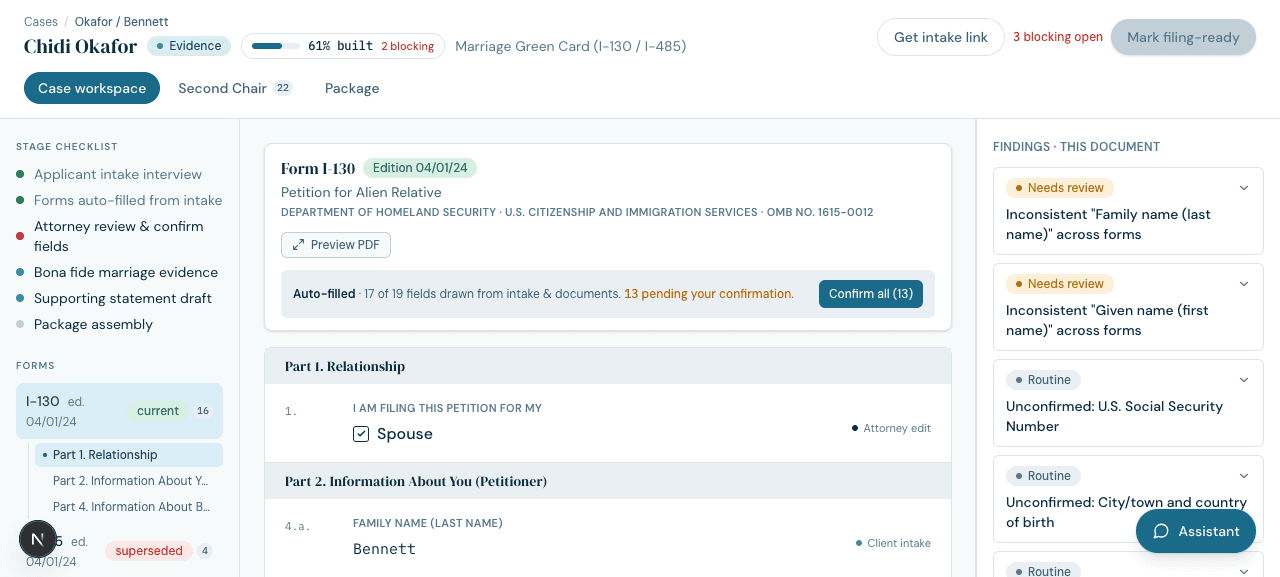Click the expand icon in Preview PDF

pos(298,245)
